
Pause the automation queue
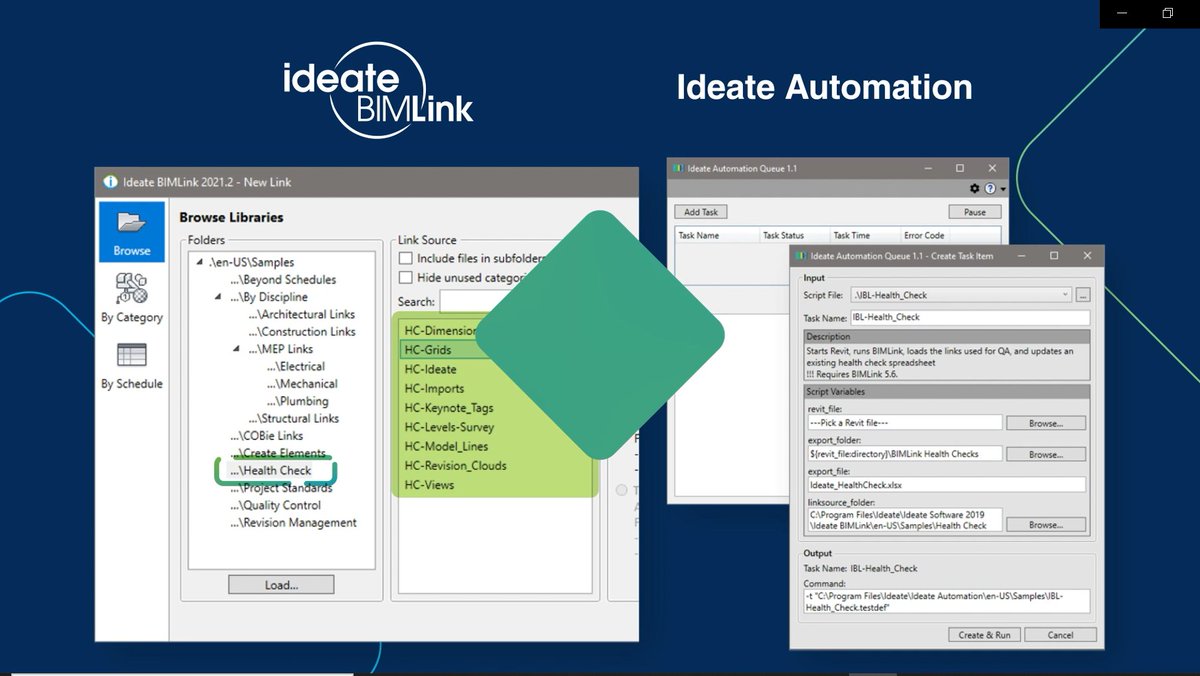[x=975, y=212]
